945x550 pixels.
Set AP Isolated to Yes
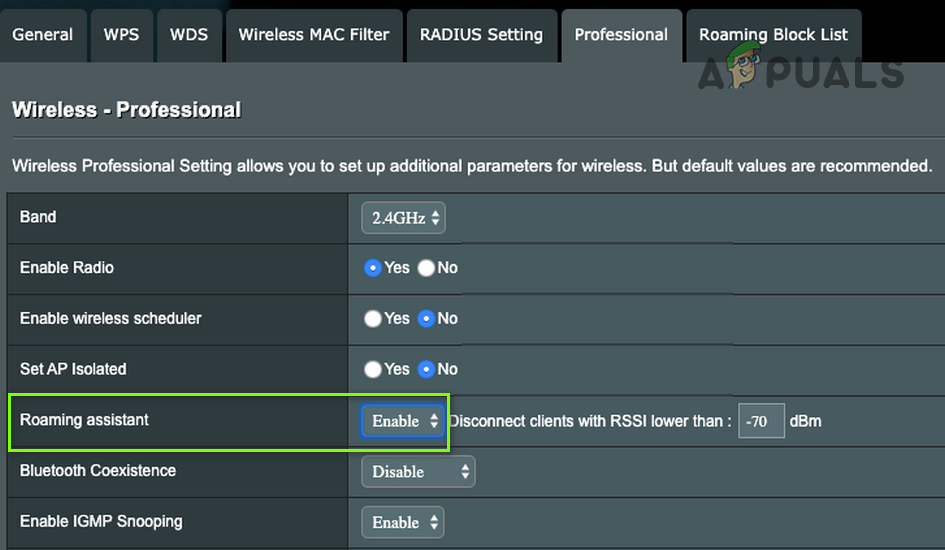click(373, 369)
